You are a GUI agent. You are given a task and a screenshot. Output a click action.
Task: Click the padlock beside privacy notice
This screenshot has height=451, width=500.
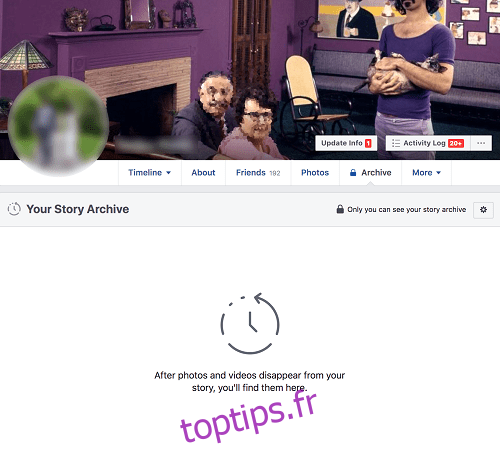(x=340, y=209)
